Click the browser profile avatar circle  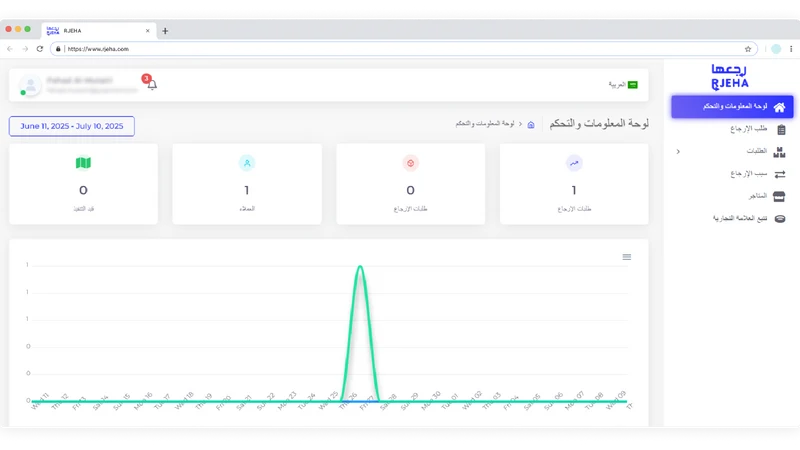776,49
